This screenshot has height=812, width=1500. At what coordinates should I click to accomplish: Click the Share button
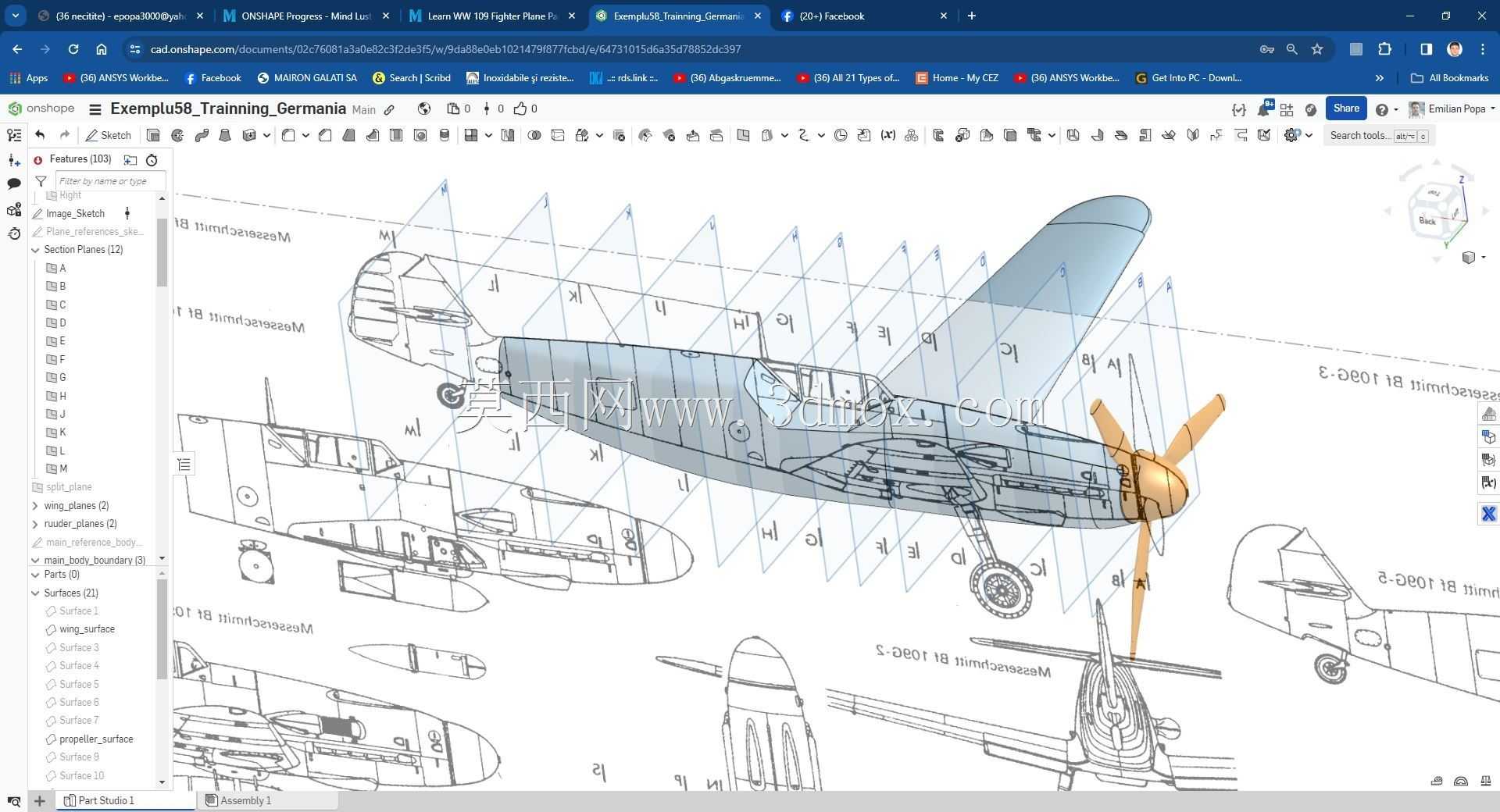[1346, 109]
